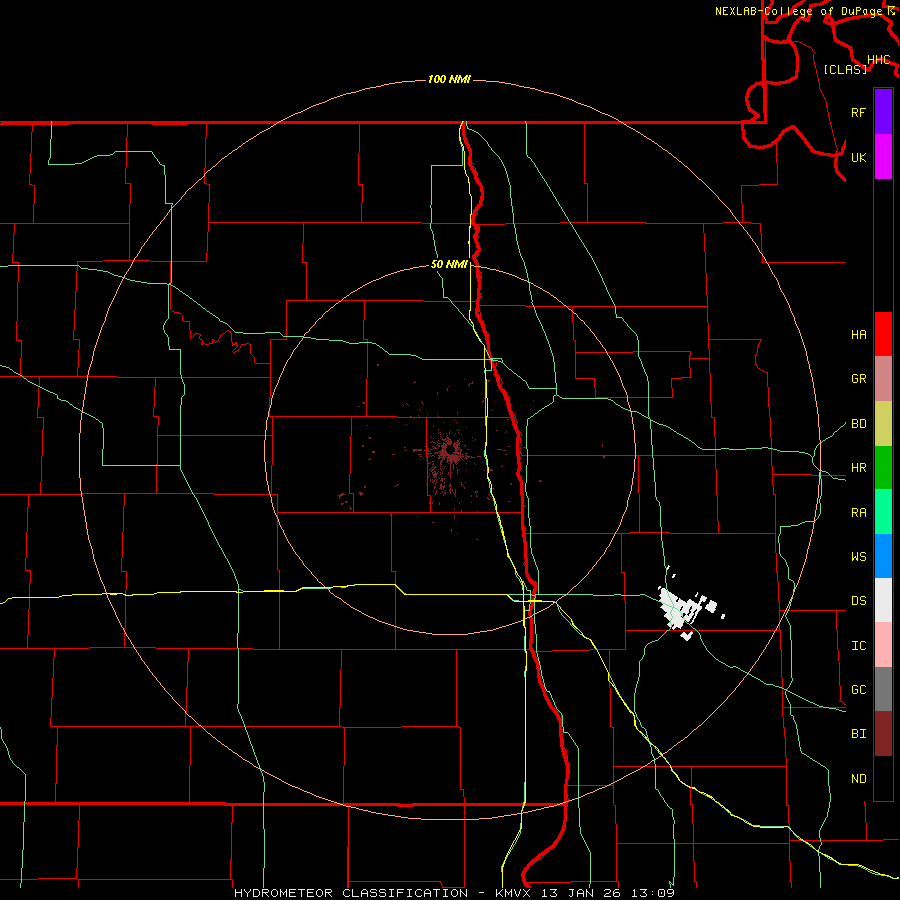The height and width of the screenshot is (900, 900).
Task: Click the UK magenta legend swatch
Action: pos(883,157)
